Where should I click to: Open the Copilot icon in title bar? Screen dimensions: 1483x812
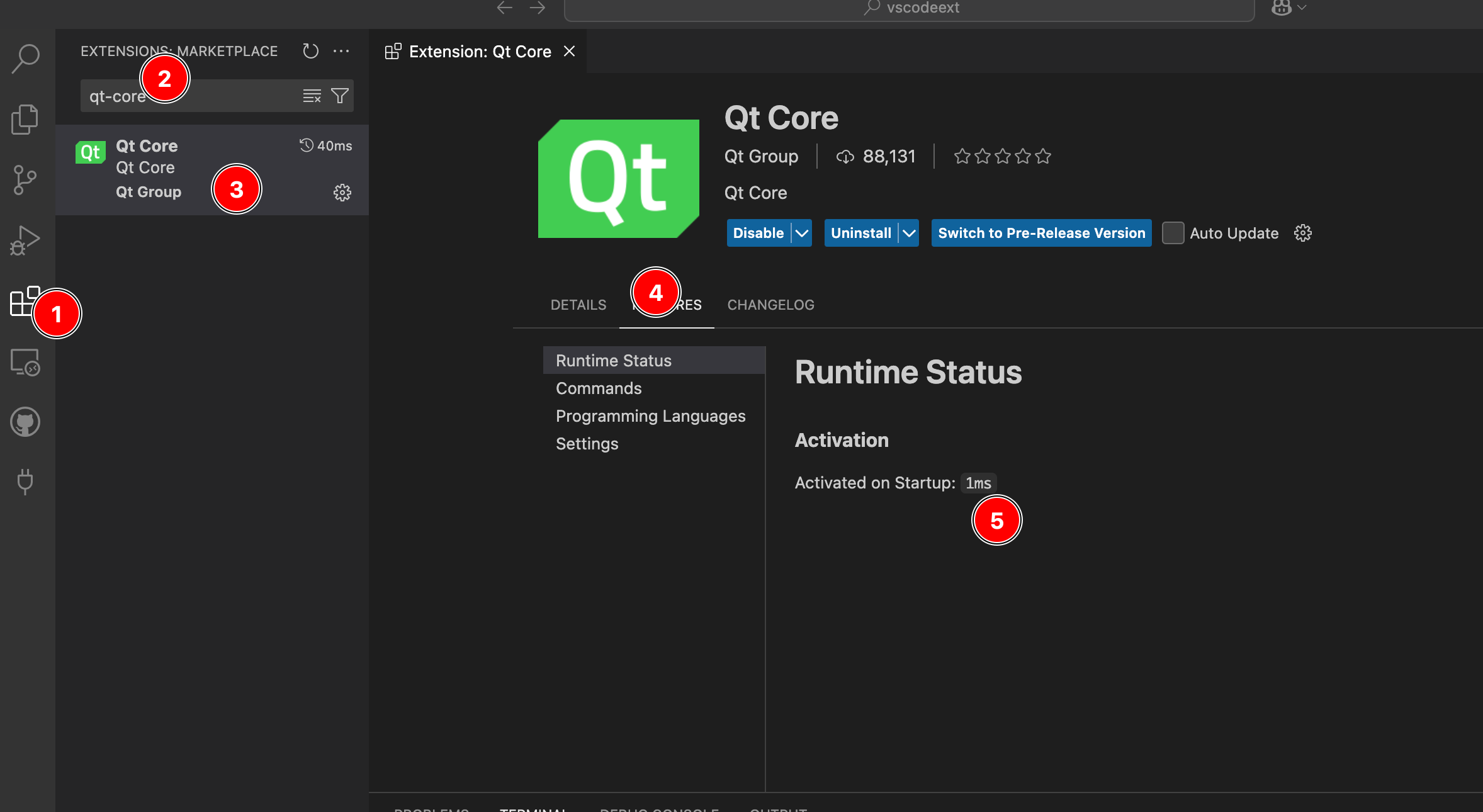click(x=1282, y=8)
